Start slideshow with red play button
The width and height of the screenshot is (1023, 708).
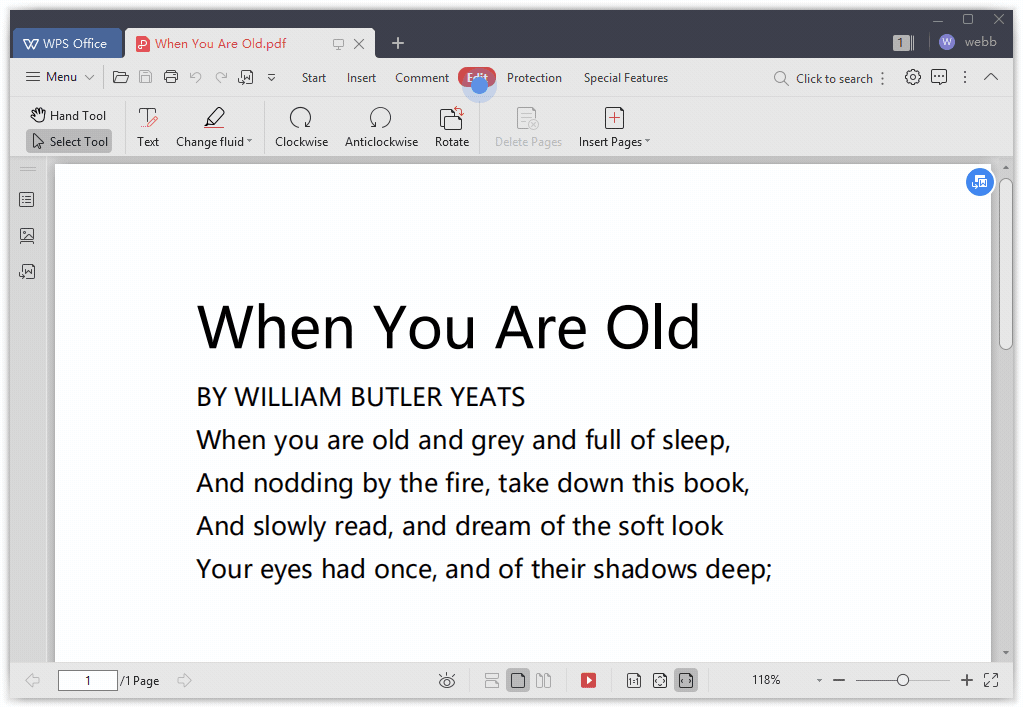coord(588,680)
